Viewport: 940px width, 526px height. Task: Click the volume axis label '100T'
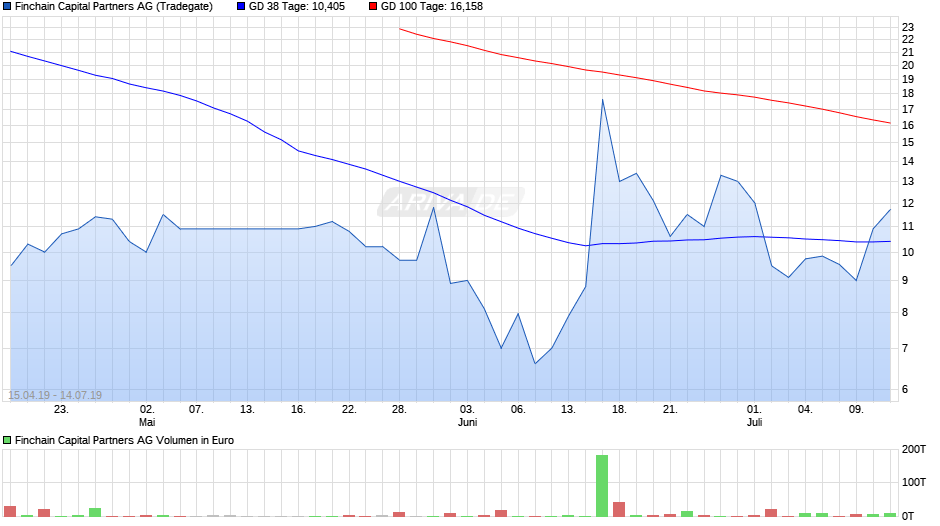914,482
